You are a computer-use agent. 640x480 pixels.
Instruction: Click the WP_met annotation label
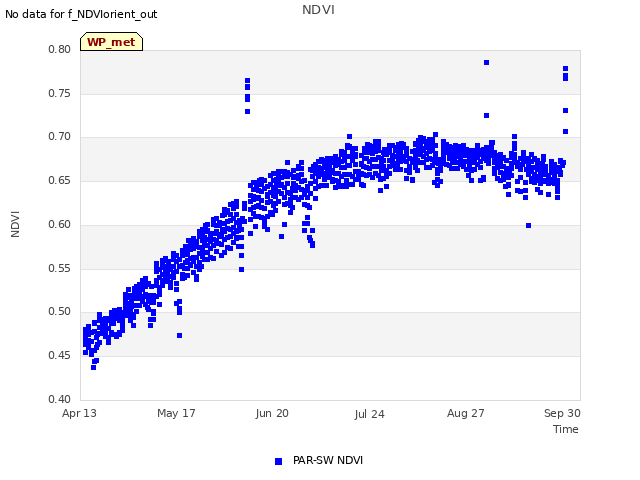[x=111, y=42]
